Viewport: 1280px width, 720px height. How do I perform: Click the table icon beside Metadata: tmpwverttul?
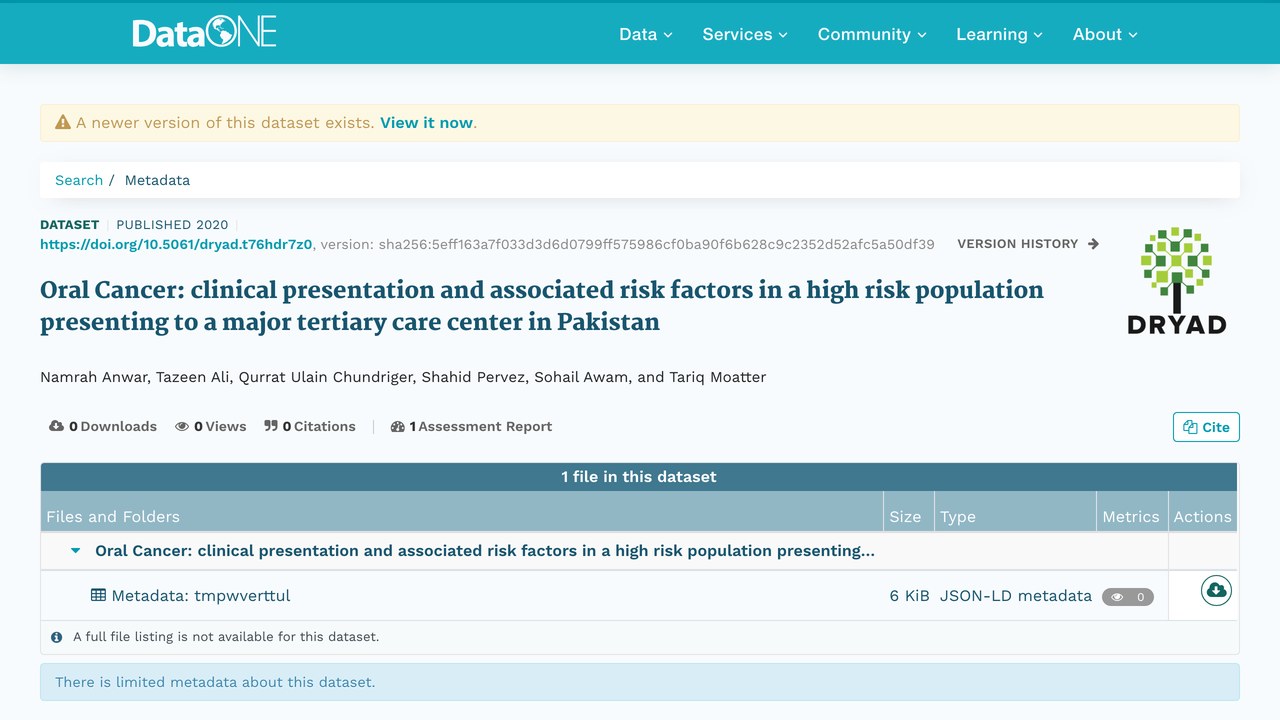pyautogui.click(x=98, y=595)
